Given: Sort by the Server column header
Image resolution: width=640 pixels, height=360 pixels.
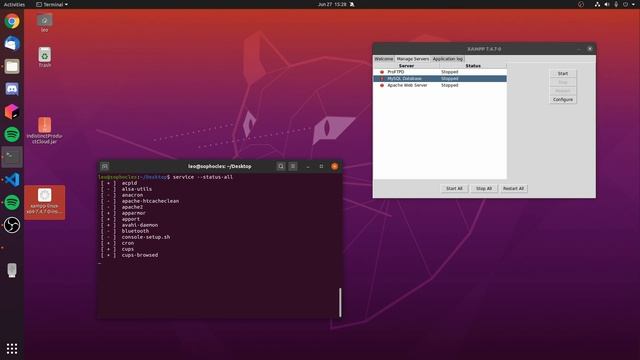Looking at the screenshot, I should point(406,66).
